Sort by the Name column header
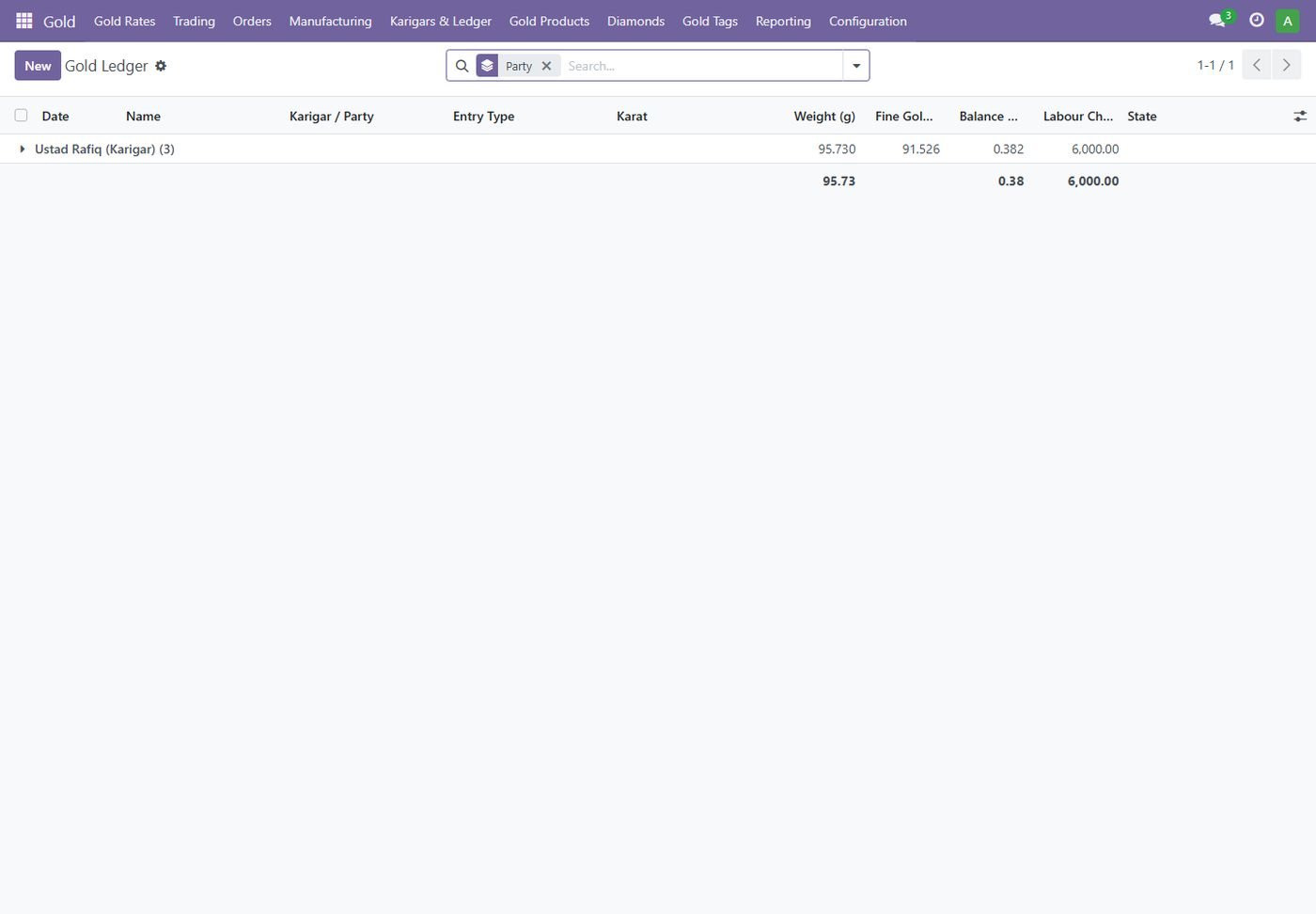This screenshot has width=1316, height=914. [x=143, y=116]
